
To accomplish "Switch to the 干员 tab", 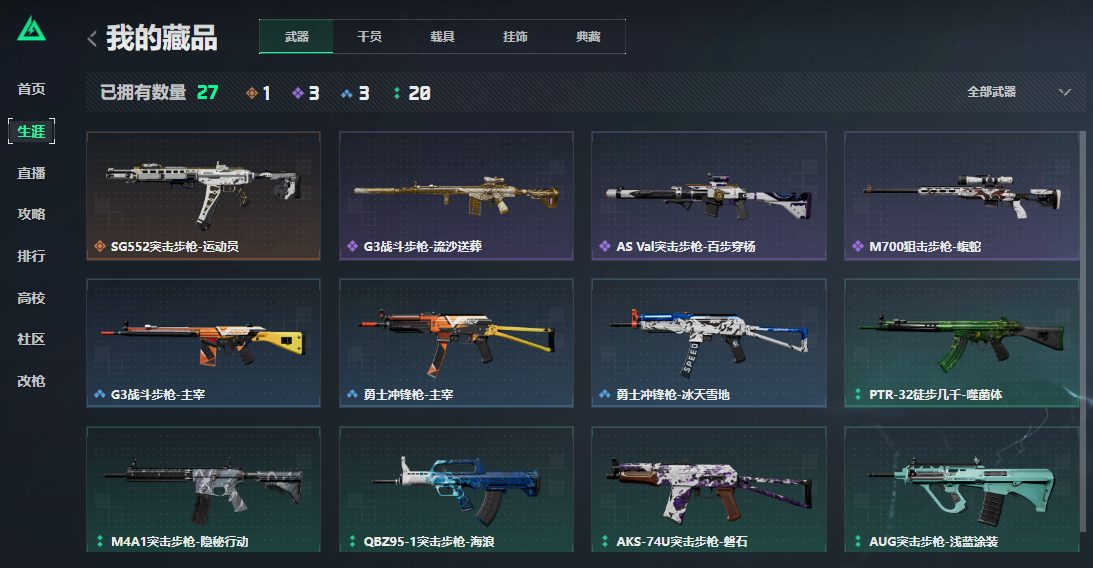I will click(369, 36).
